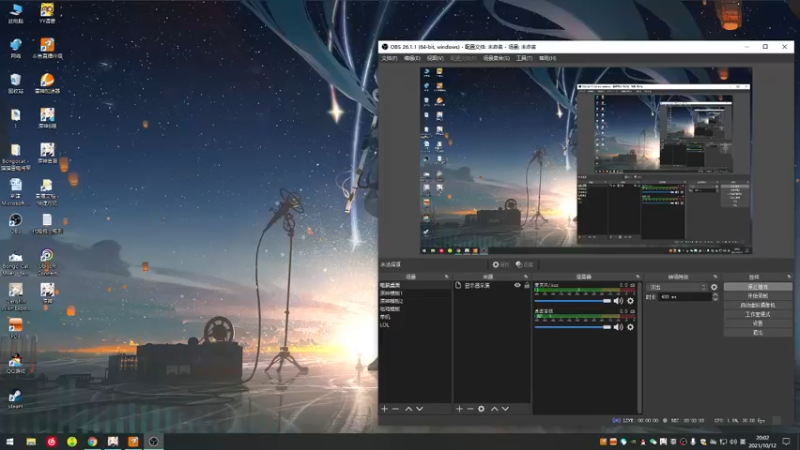Pop out the Controls dock with its header icon
The height and width of the screenshot is (450, 800).
pos(789,277)
